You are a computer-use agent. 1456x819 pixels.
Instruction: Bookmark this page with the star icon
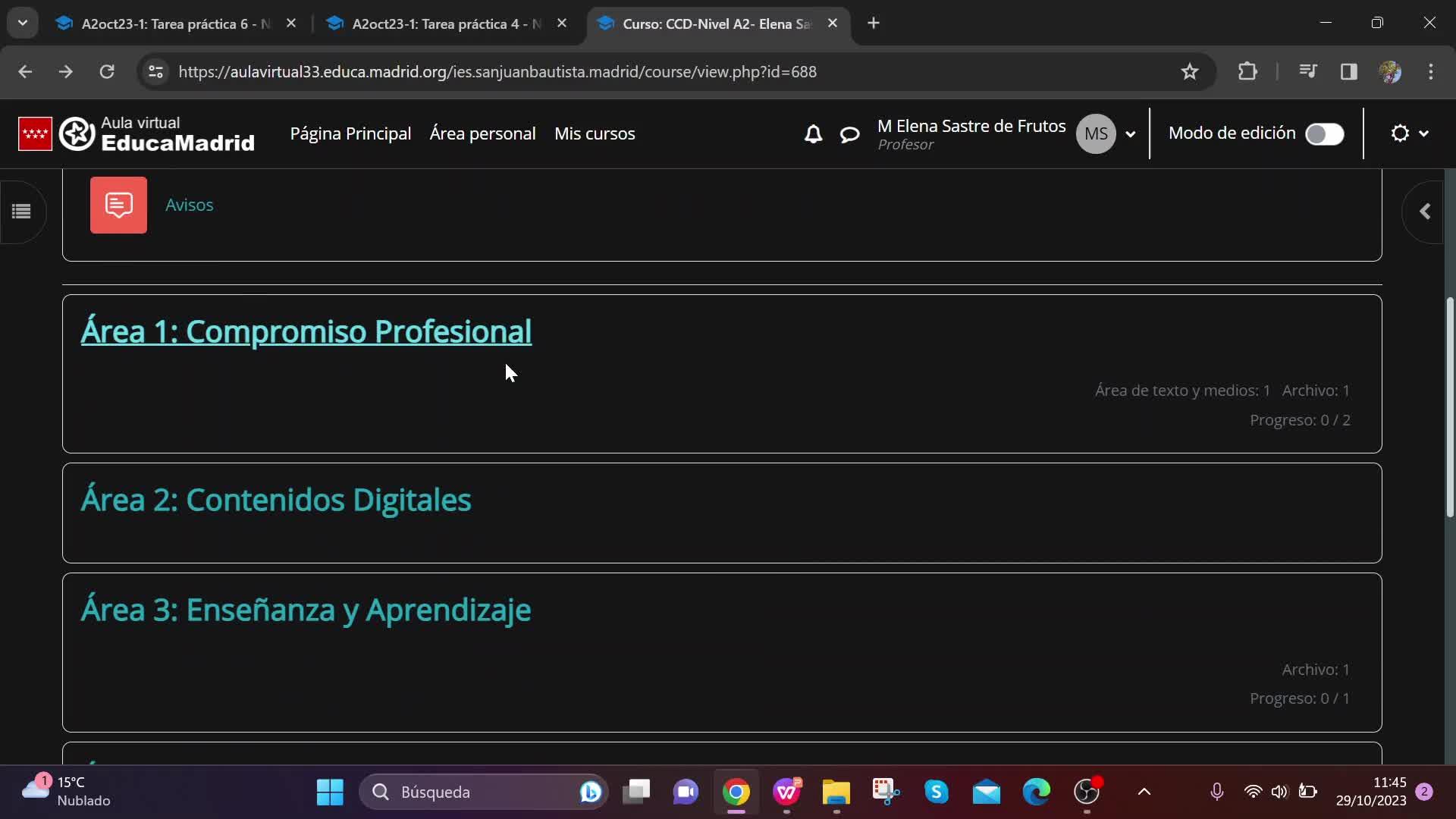(x=1189, y=71)
